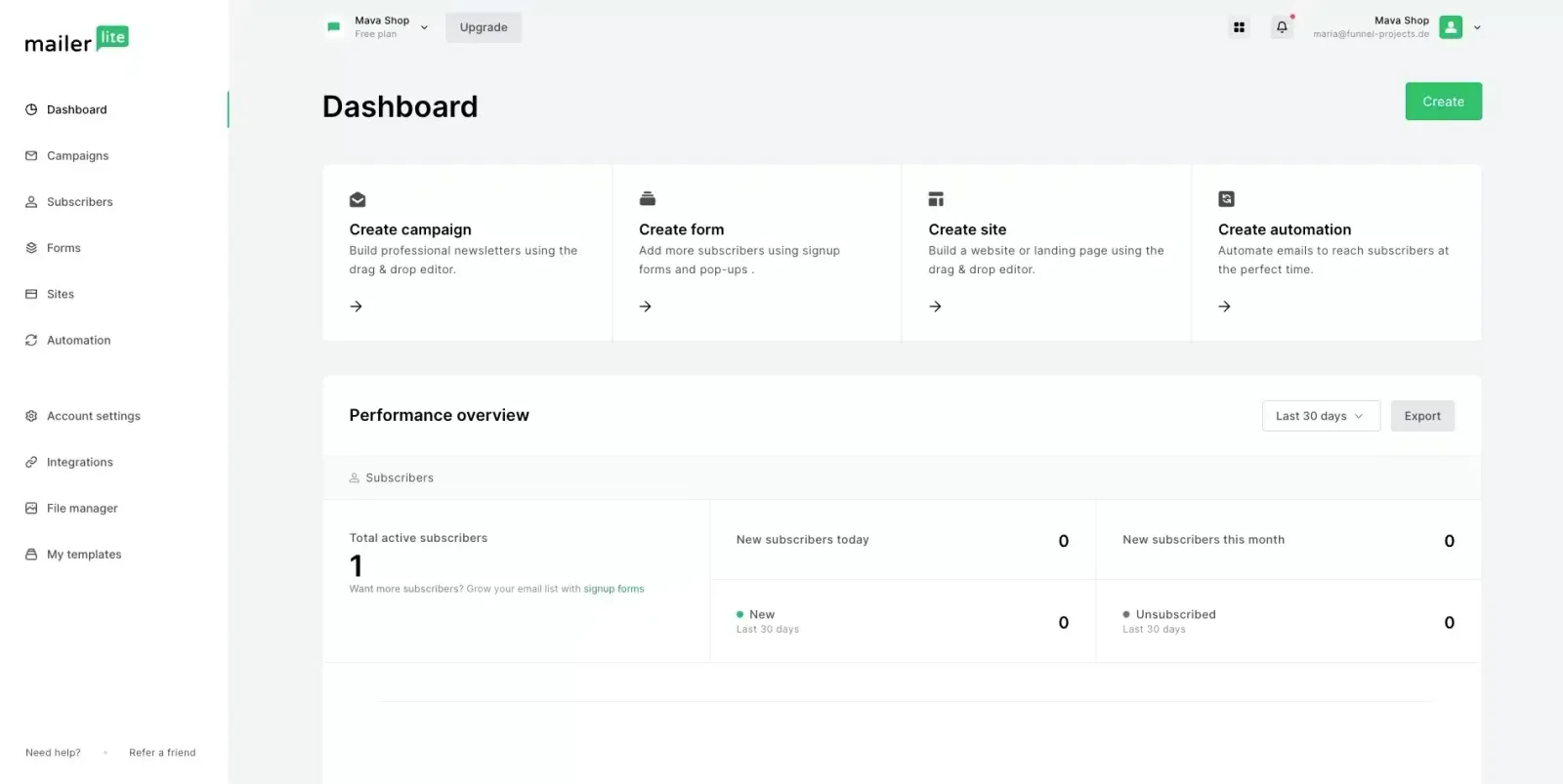Click the Export button
The width and height of the screenshot is (1563, 784).
pos(1422,416)
